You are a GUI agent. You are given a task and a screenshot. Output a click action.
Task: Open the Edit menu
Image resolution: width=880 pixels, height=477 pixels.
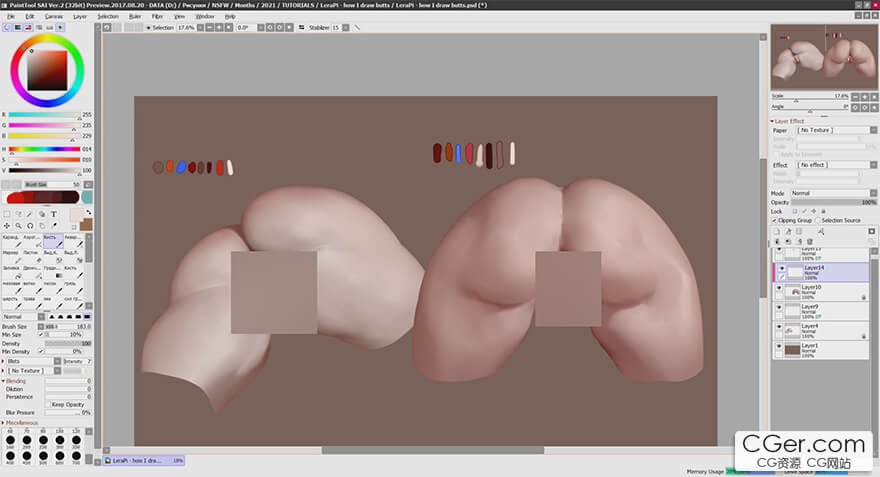(x=29, y=16)
